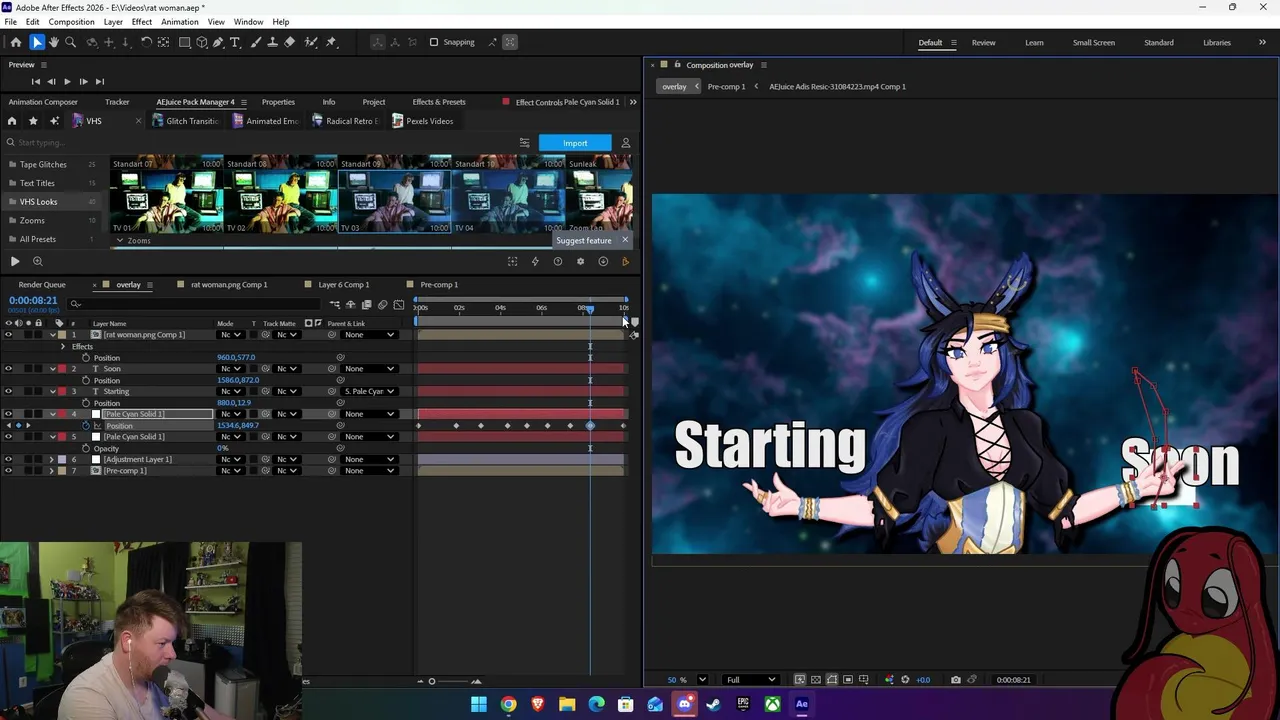The height and width of the screenshot is (720, 1280).
Task: Click the AEJuice settings gear icon
Action: (x=581, y=261)
